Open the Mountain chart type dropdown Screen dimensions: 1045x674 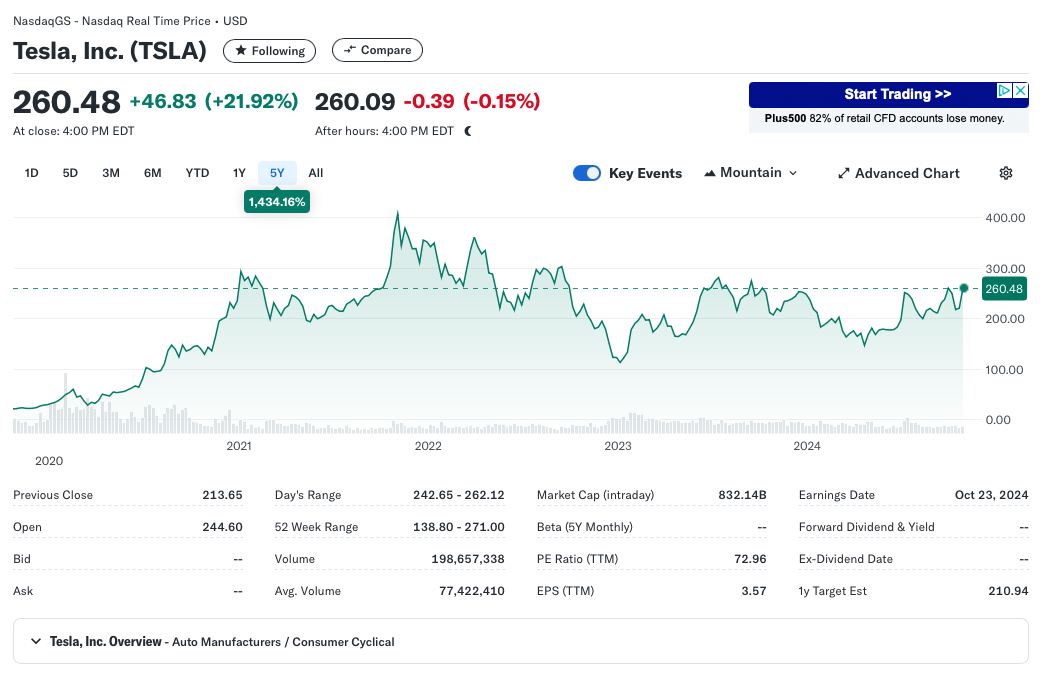pyautogui.click(x=750, y=173)
